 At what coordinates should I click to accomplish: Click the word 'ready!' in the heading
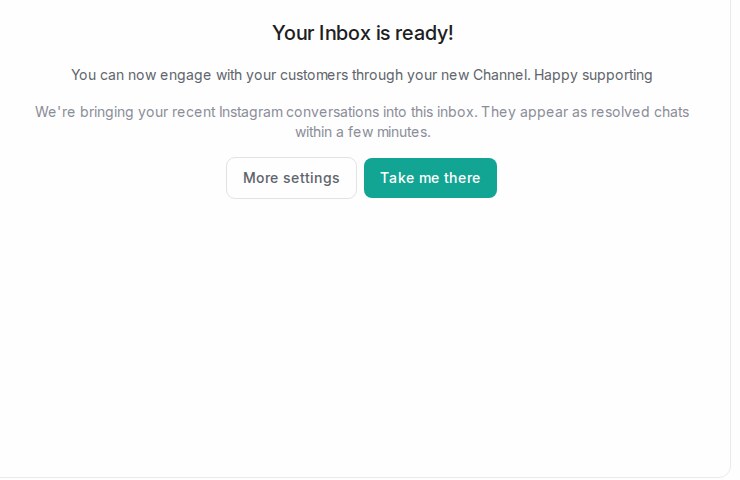click(424, 33)
